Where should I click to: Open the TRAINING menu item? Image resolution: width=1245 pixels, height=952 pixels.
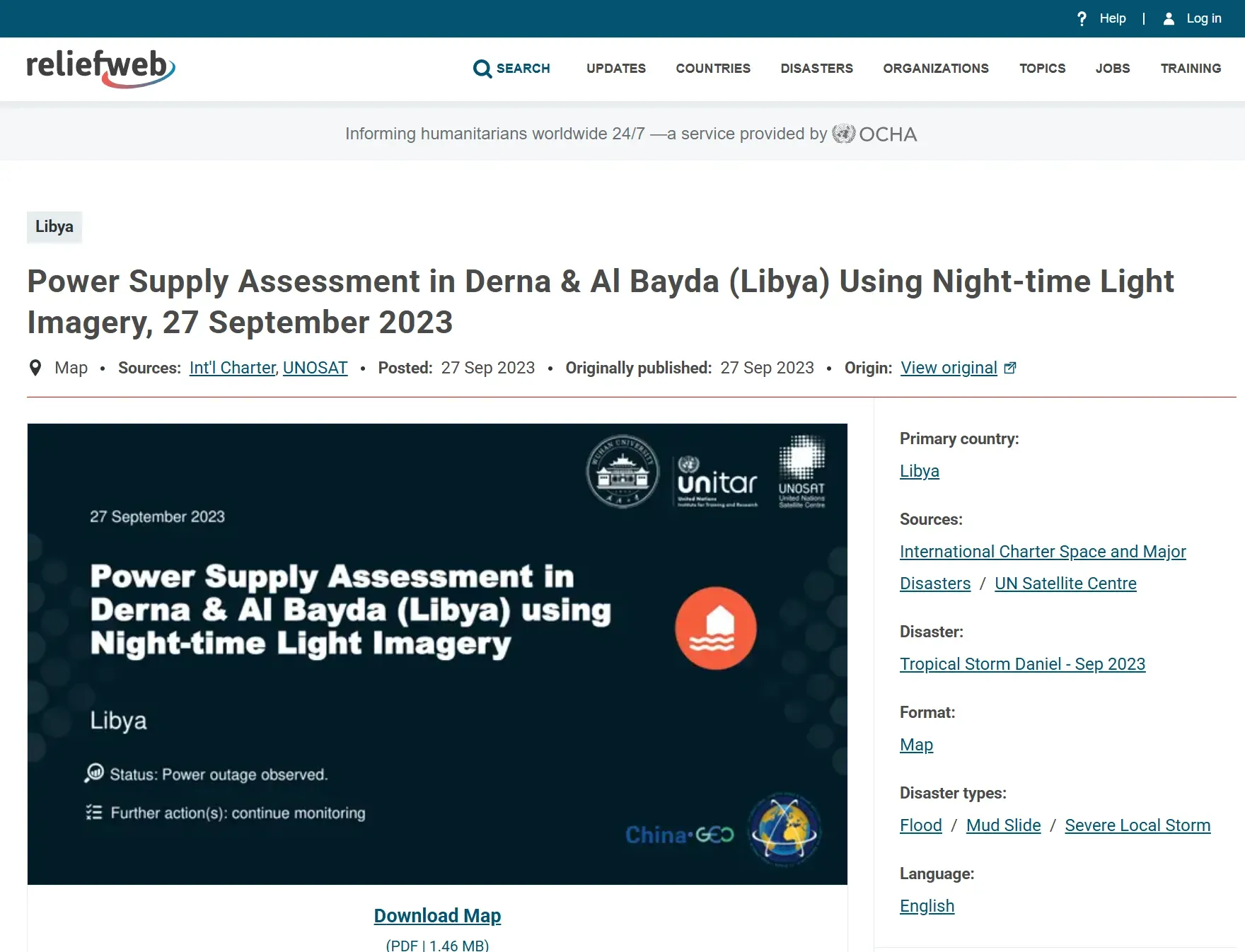pyautogui.click(x=1191, y=69)
